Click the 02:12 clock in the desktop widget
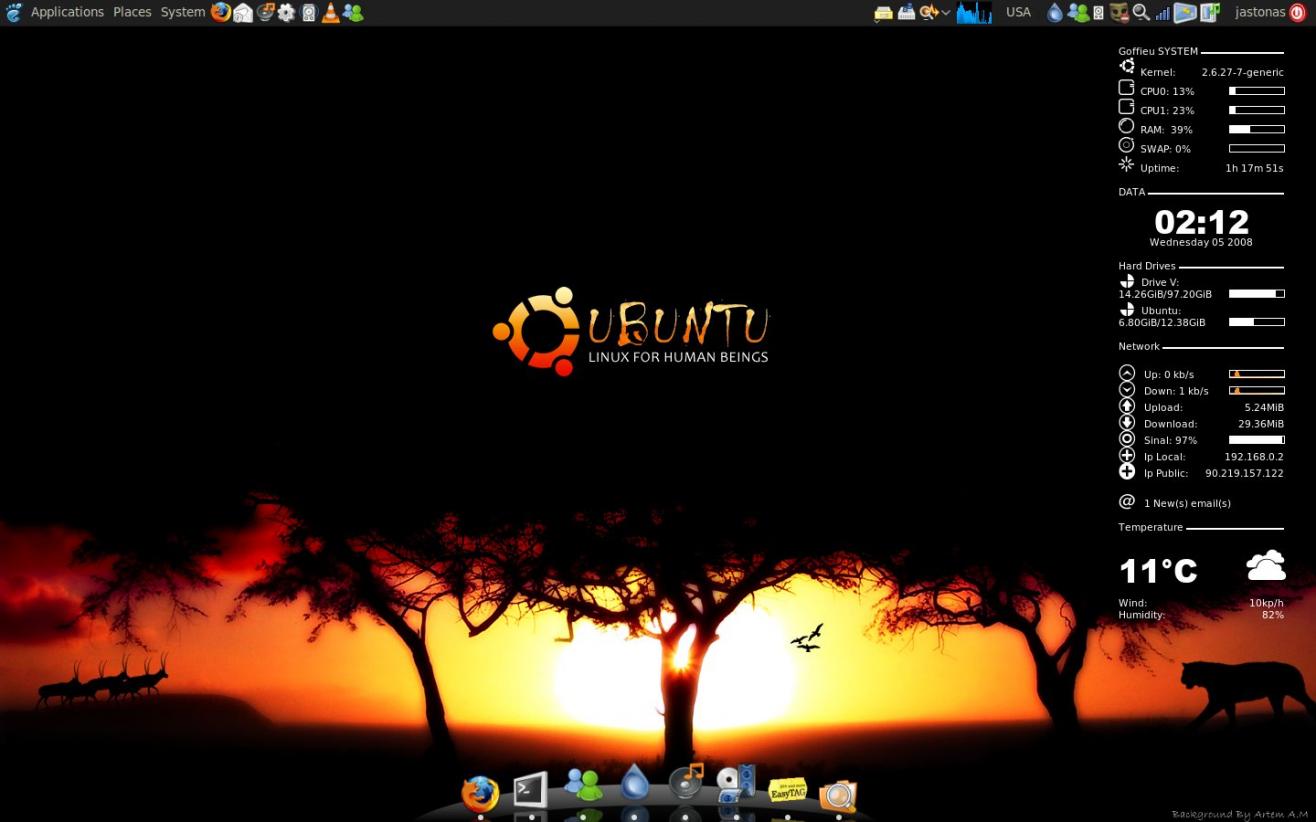 1201,221
